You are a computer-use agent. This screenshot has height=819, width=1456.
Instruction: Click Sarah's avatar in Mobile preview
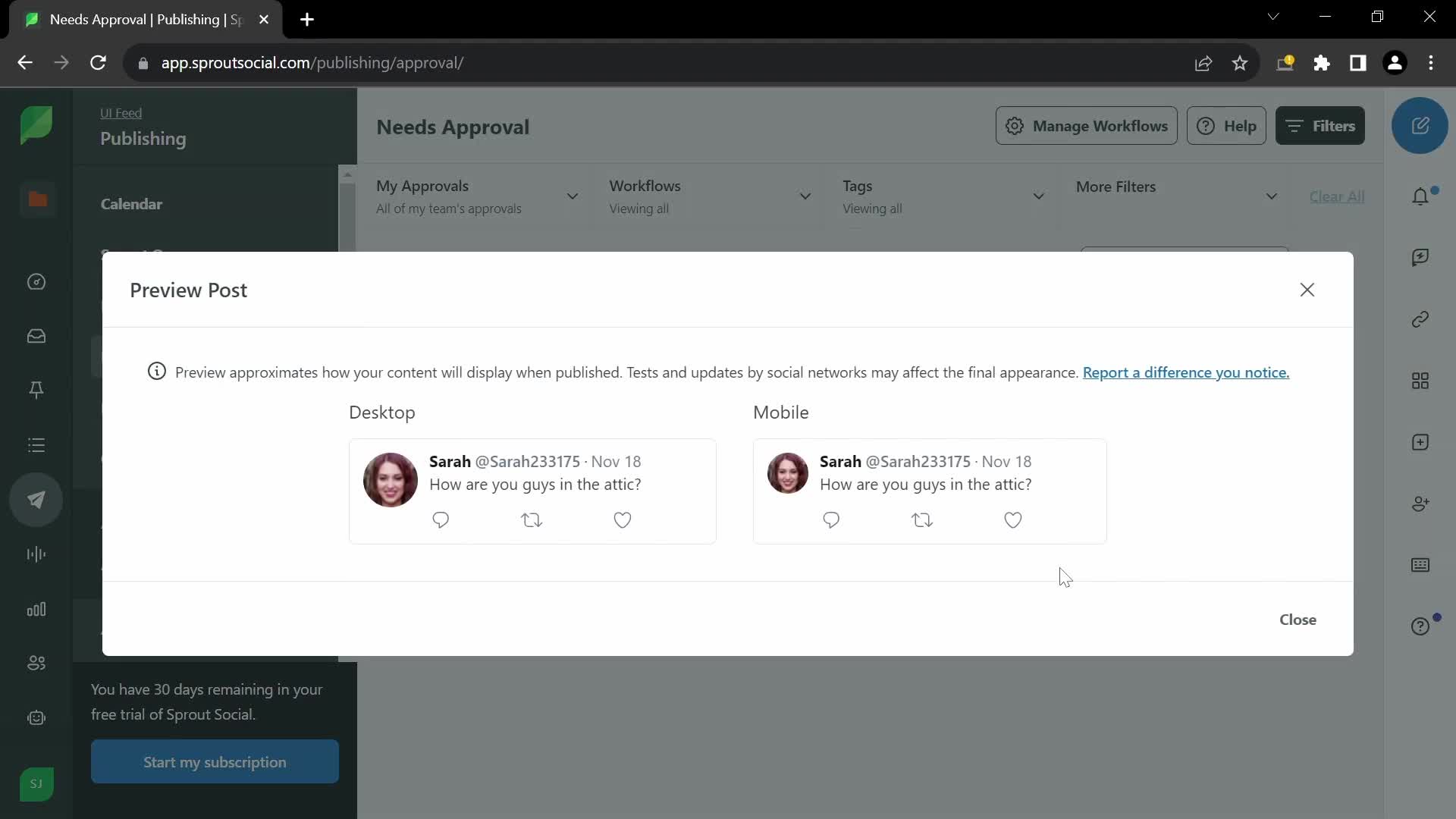788,473
